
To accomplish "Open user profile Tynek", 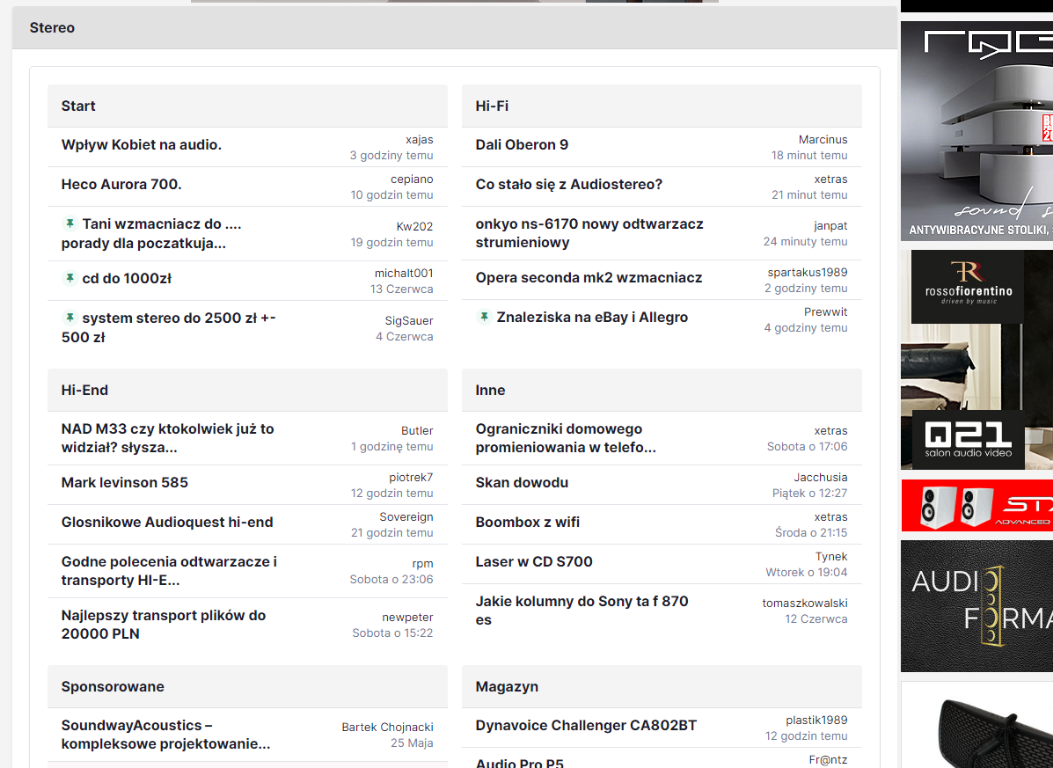I will [x=831, y=557].
